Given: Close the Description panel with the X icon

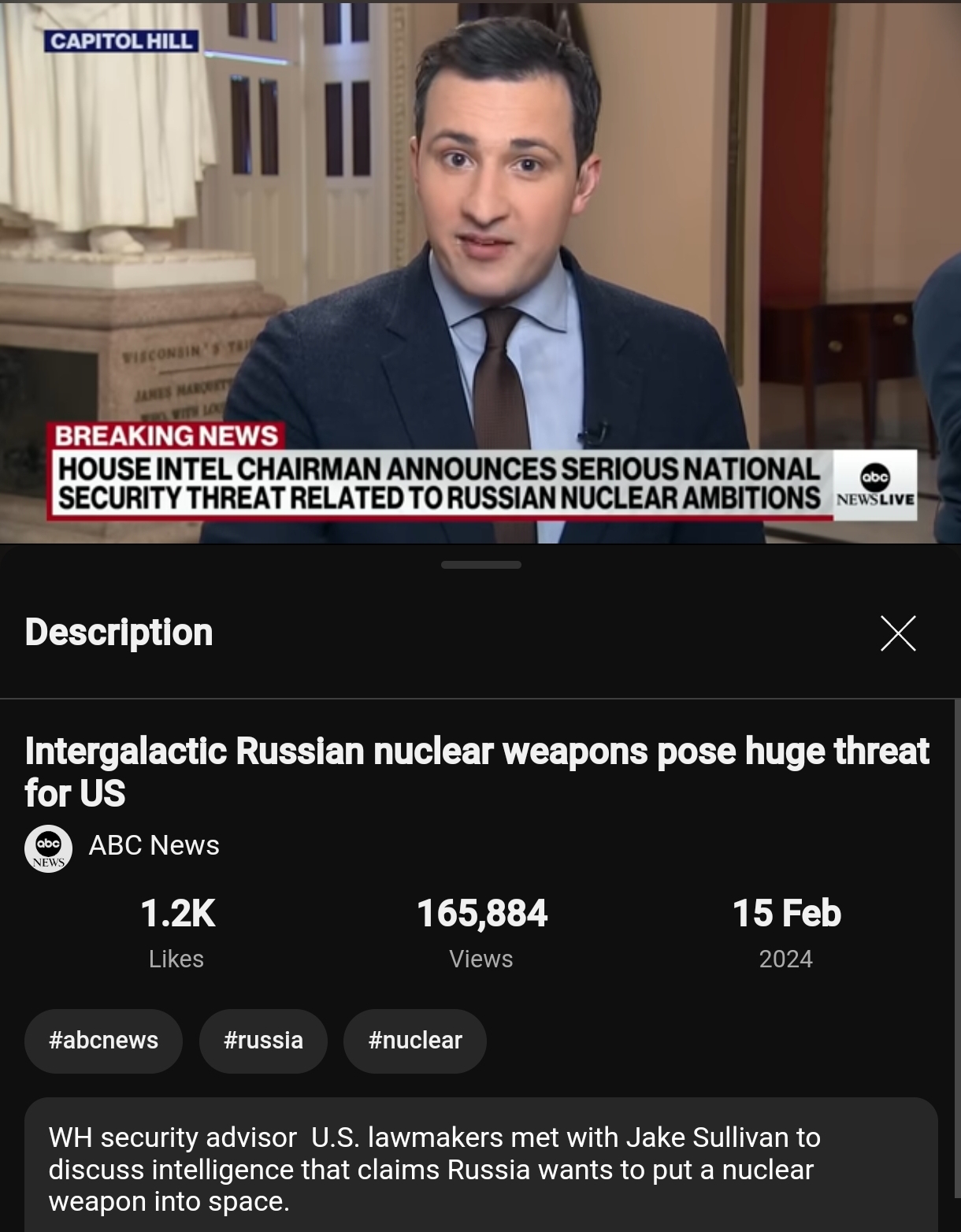Looking at the screenshot, I should 898,633.
